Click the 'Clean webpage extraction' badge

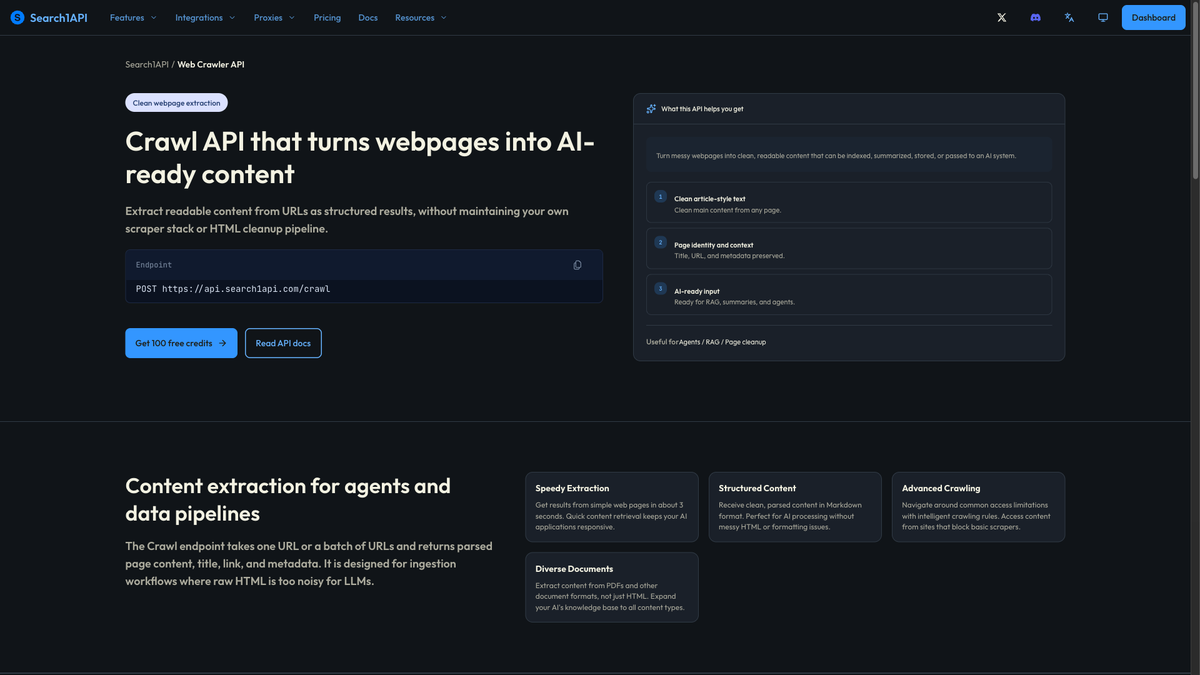(x=177, y=102)
